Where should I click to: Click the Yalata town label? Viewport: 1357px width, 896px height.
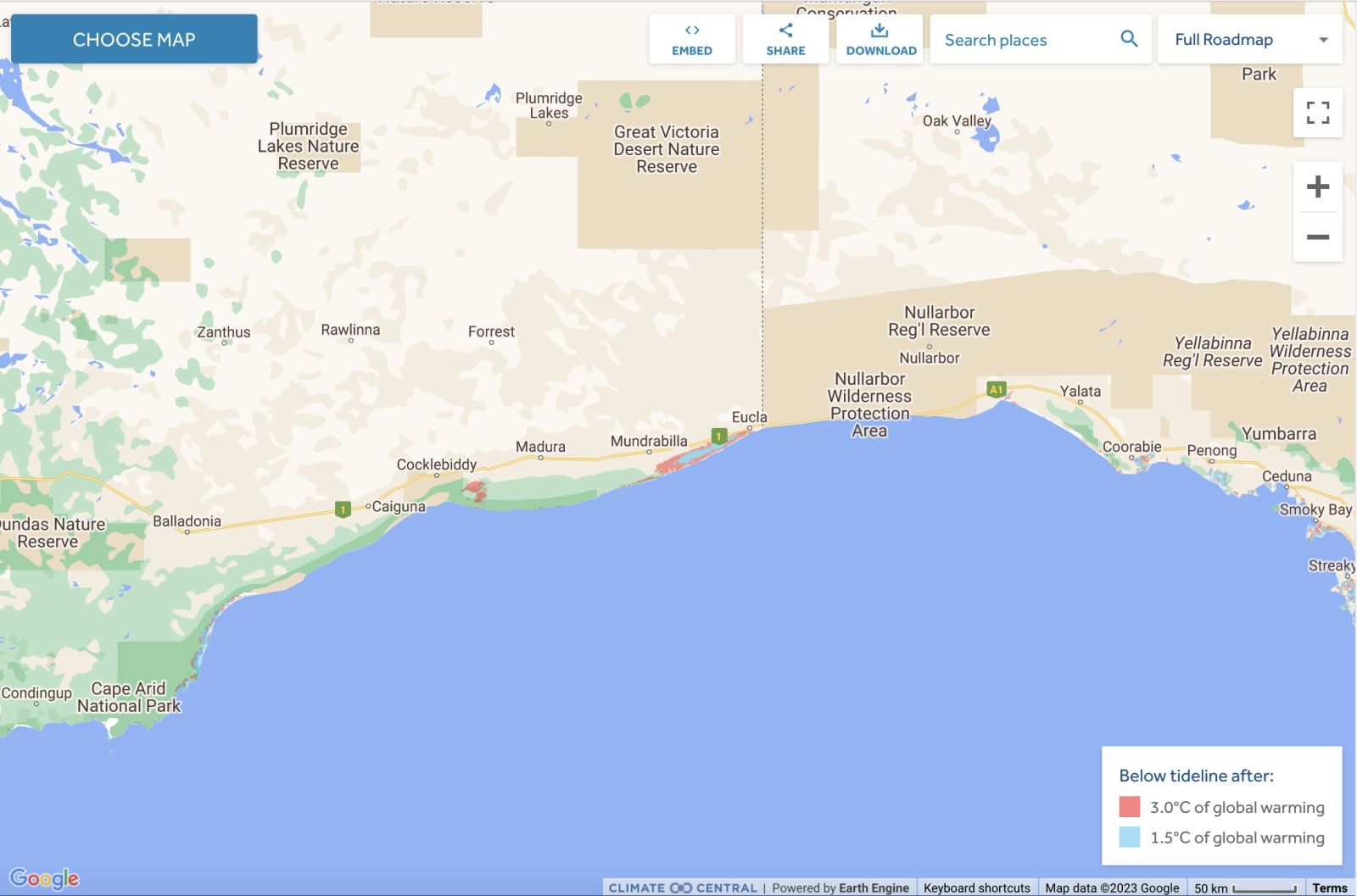coord(1081,392)
